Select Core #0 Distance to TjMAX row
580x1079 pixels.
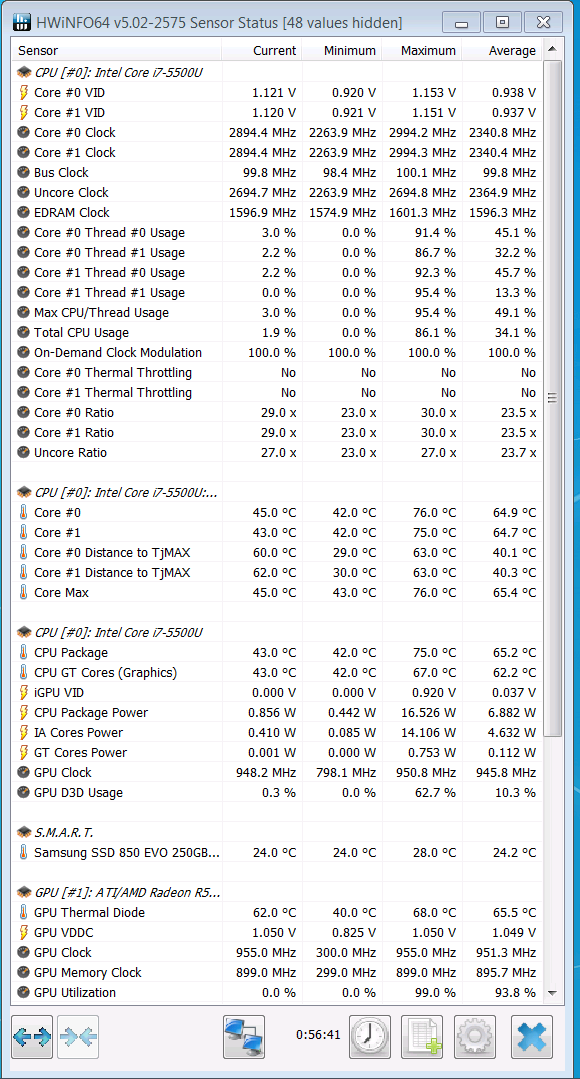pyautogui.click(x=277, y=553)
